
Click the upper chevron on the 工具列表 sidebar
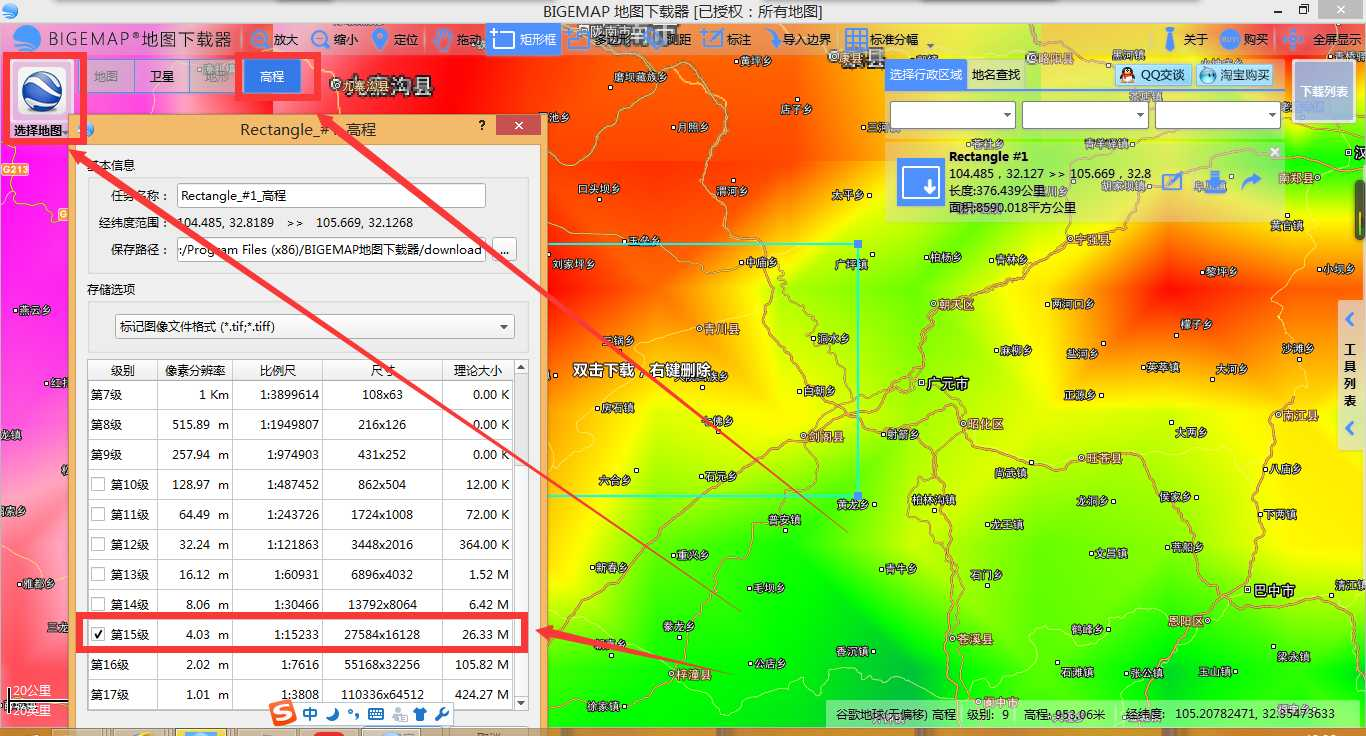pyautogui.click(x=1349, y=320)
